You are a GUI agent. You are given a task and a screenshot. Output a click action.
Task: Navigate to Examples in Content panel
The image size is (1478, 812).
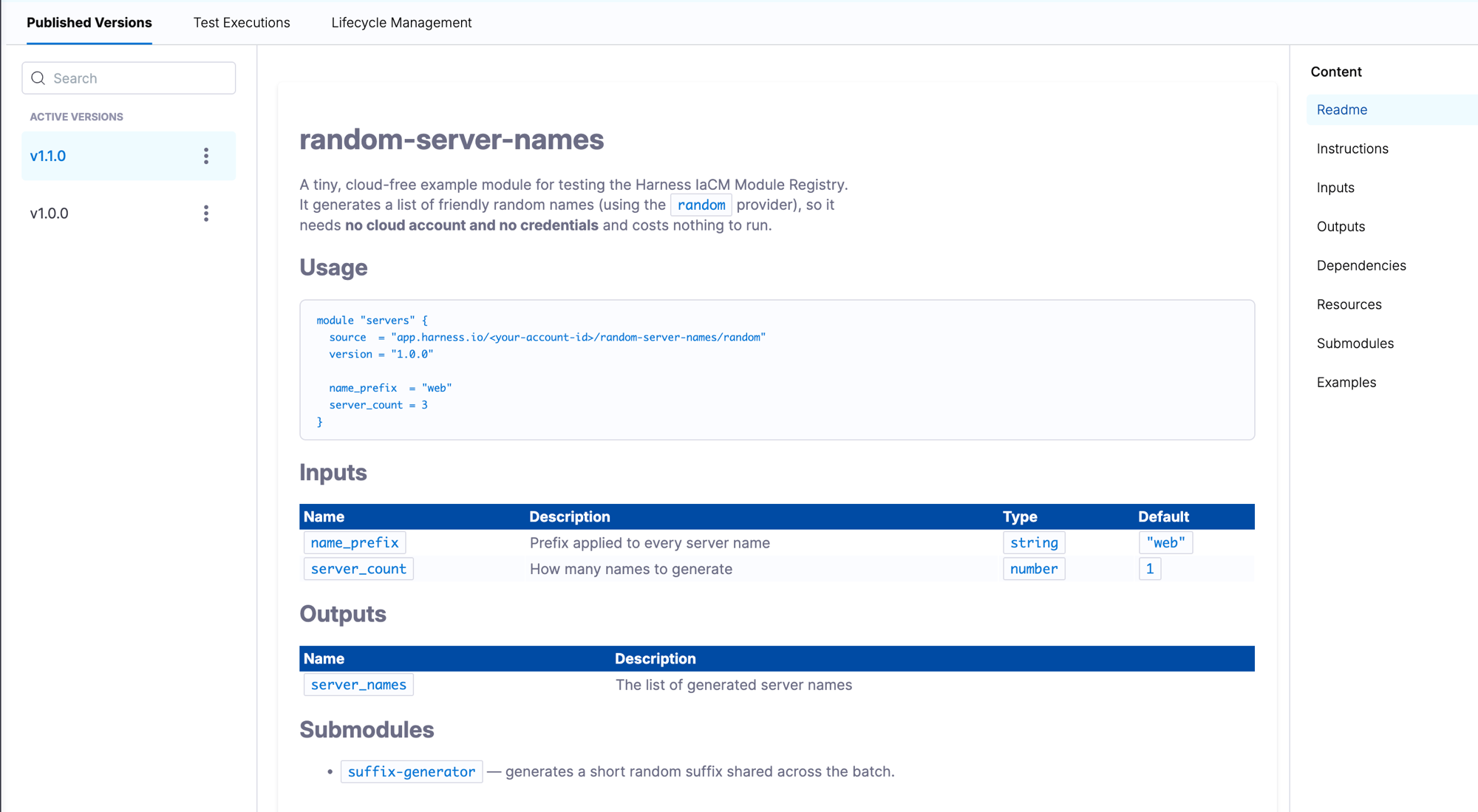1346,383
